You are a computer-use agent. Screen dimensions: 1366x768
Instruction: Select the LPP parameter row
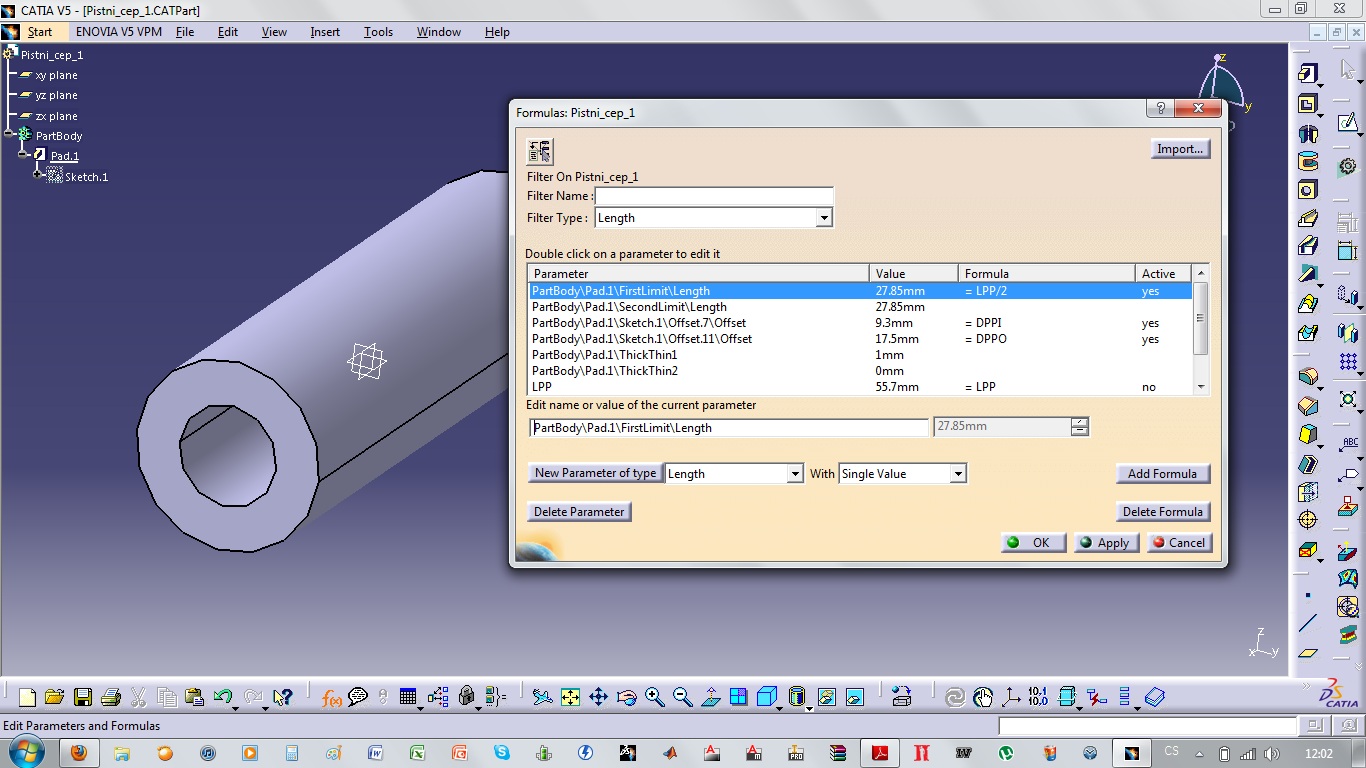click(x=860, y=387)
